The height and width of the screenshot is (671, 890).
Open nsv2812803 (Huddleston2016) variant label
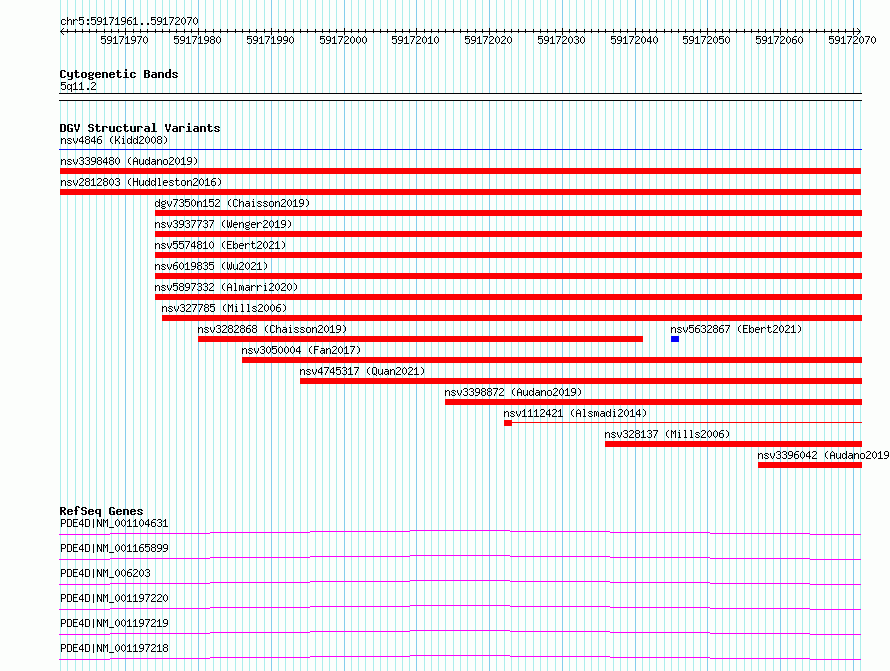point(141,182)
